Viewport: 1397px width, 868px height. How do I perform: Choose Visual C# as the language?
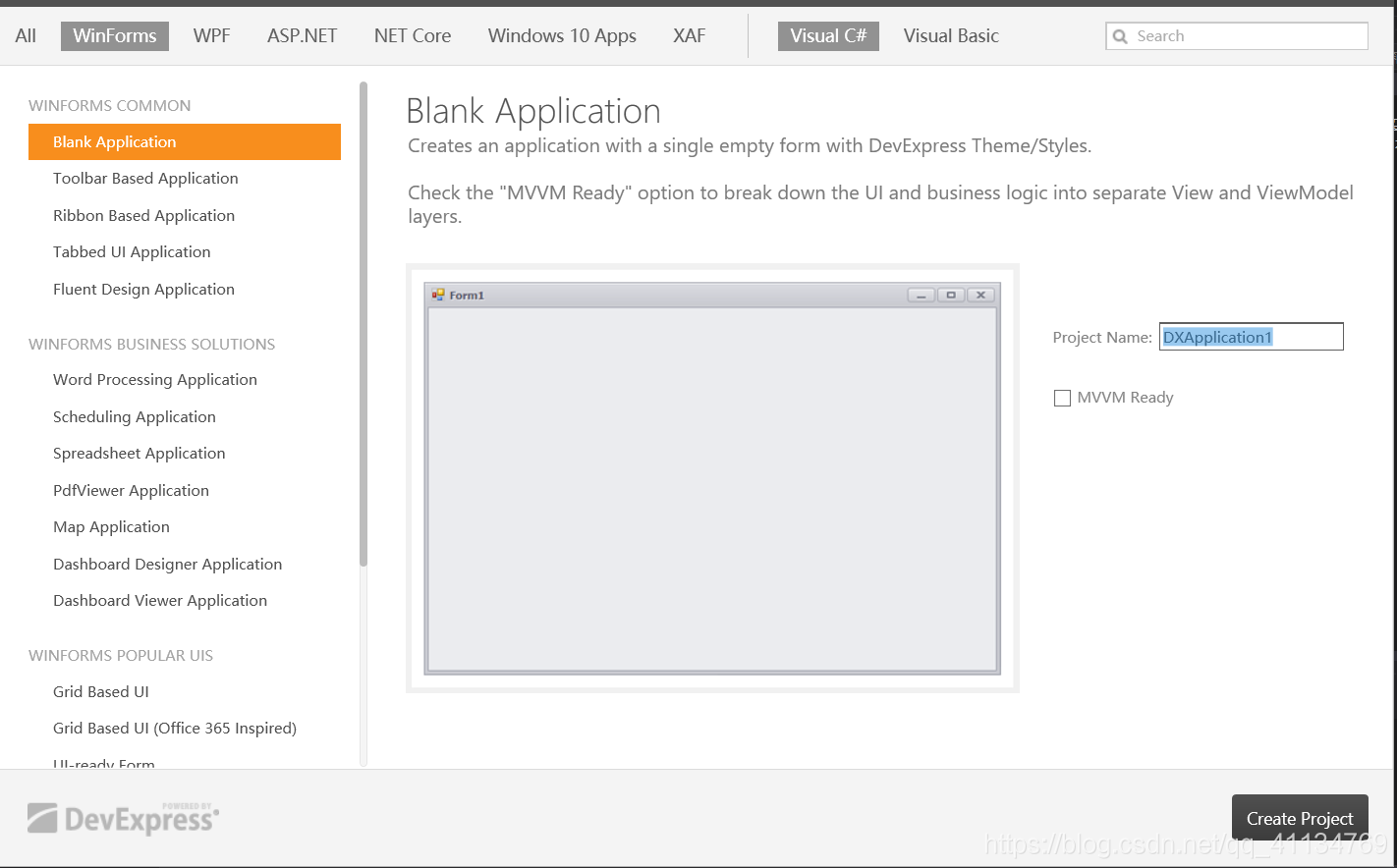[828, 36]
